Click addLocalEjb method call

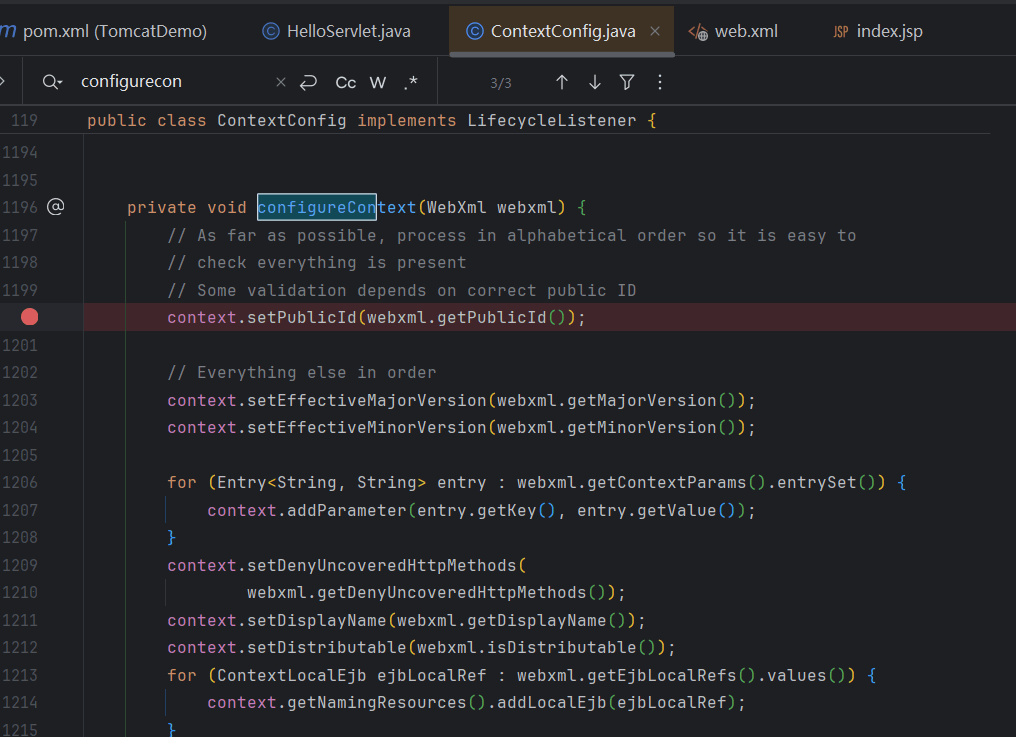coord(552,703)
